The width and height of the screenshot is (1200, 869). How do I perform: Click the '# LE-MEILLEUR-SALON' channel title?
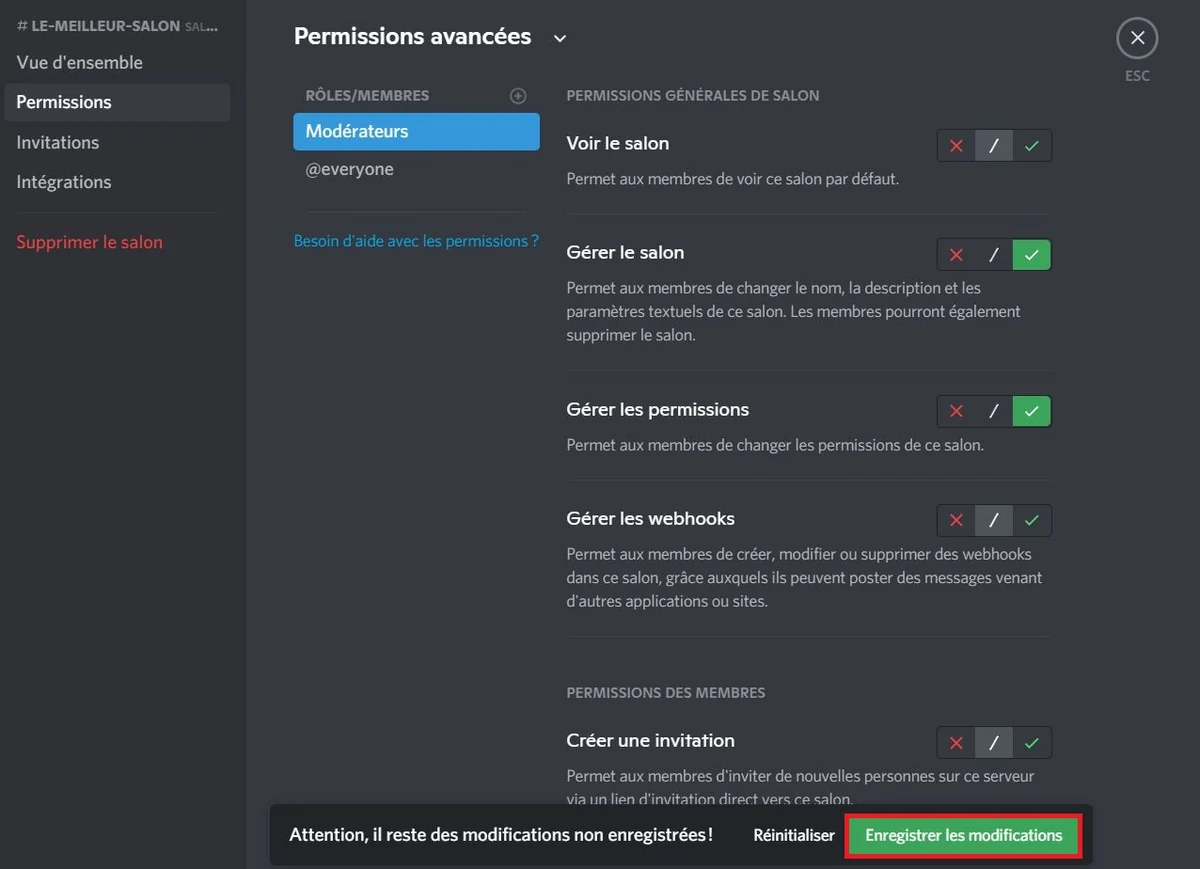coord(98,26)
